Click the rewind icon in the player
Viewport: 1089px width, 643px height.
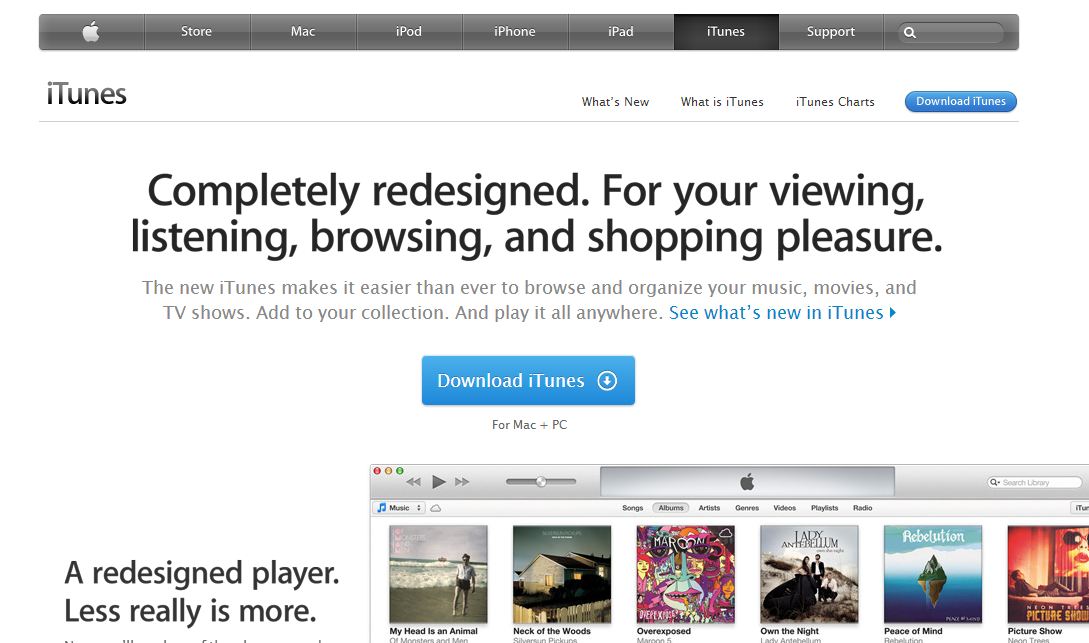click(x=414, y=482)
